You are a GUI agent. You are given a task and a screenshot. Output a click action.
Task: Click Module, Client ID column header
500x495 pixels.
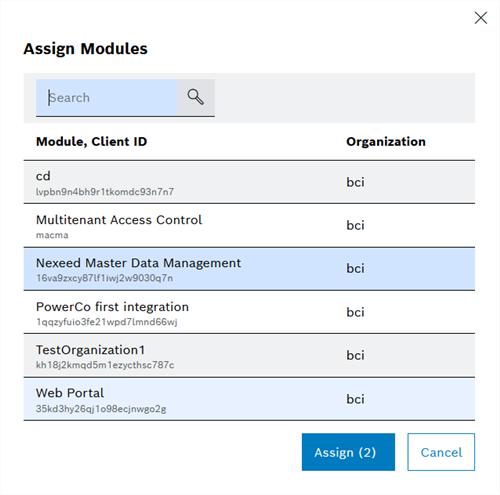[91, 142]
